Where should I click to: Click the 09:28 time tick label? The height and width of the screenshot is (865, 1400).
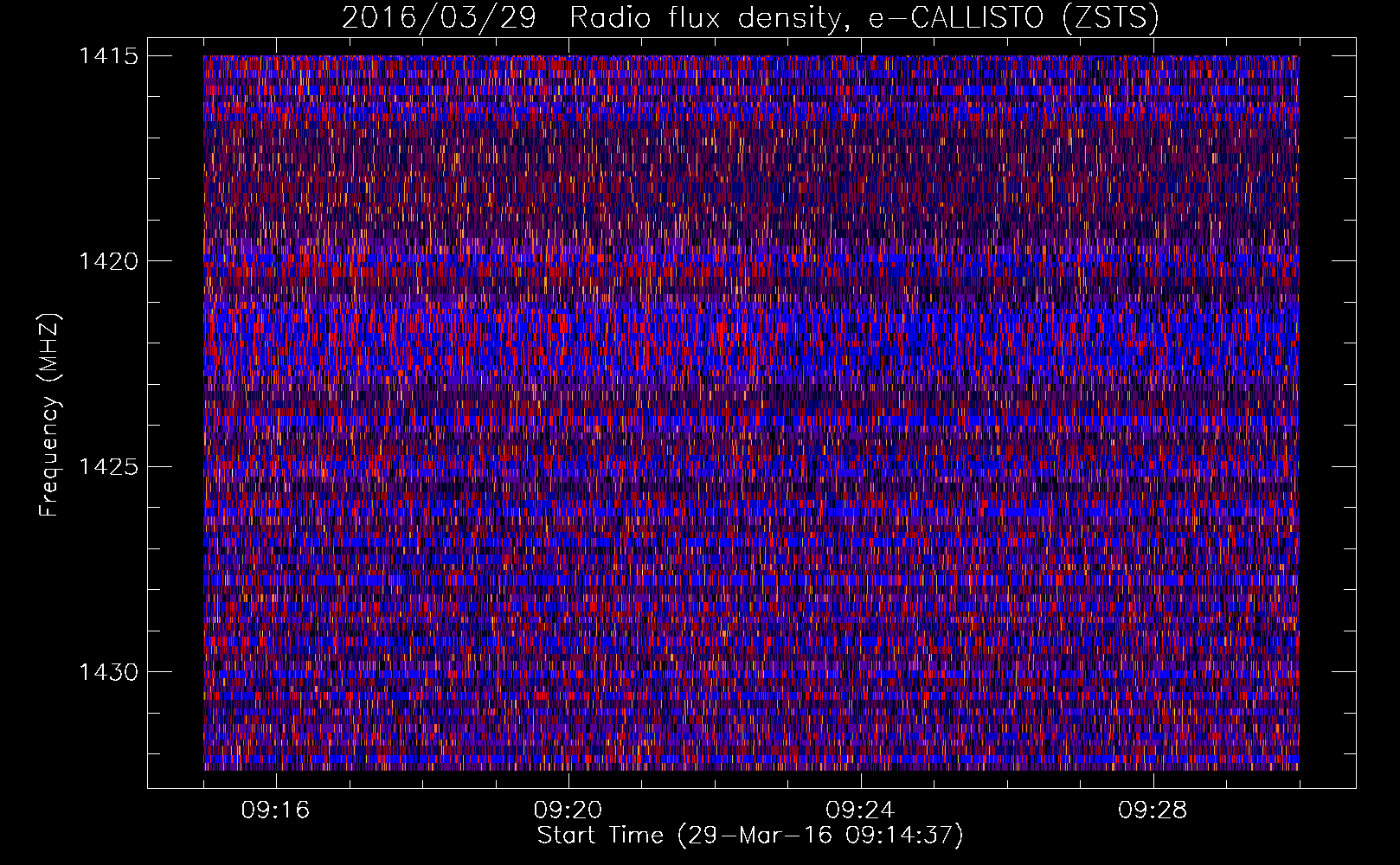(1153, 811)
